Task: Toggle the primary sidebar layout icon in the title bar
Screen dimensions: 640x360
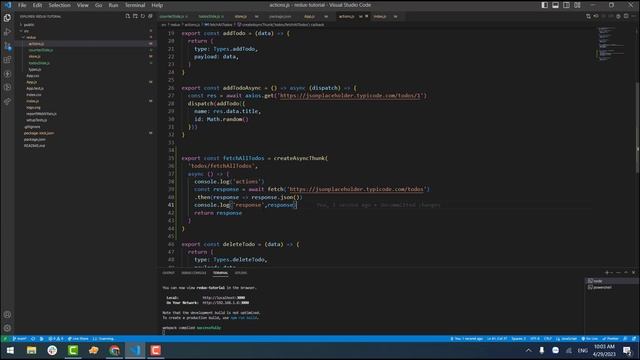Action: tap(544, 5)
